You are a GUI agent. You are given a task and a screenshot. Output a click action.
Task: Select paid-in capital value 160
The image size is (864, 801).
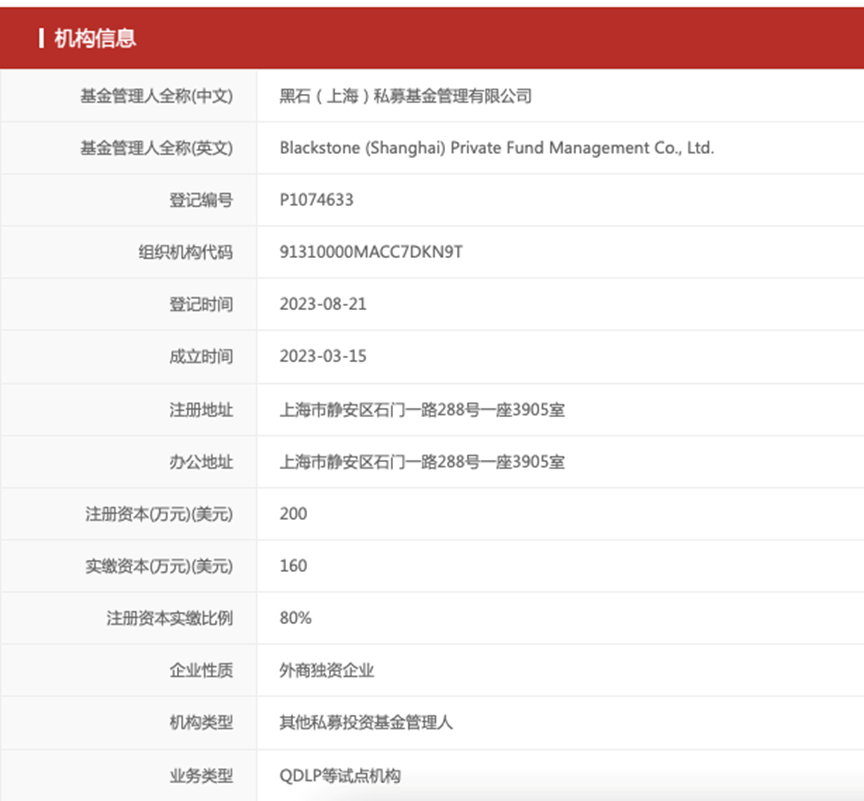click(x=293, y=566)
